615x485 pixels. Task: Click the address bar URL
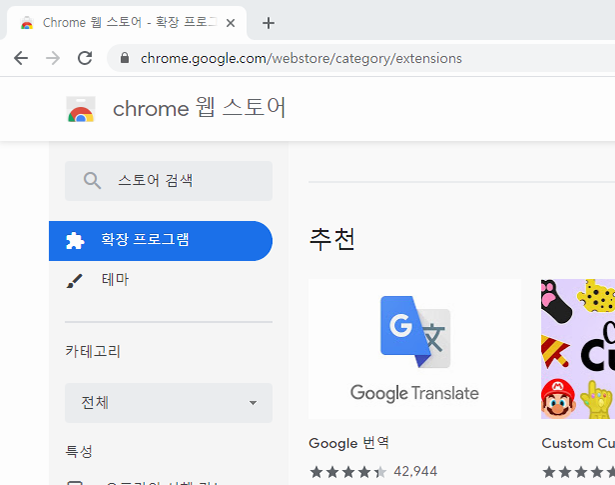[301, 58]
